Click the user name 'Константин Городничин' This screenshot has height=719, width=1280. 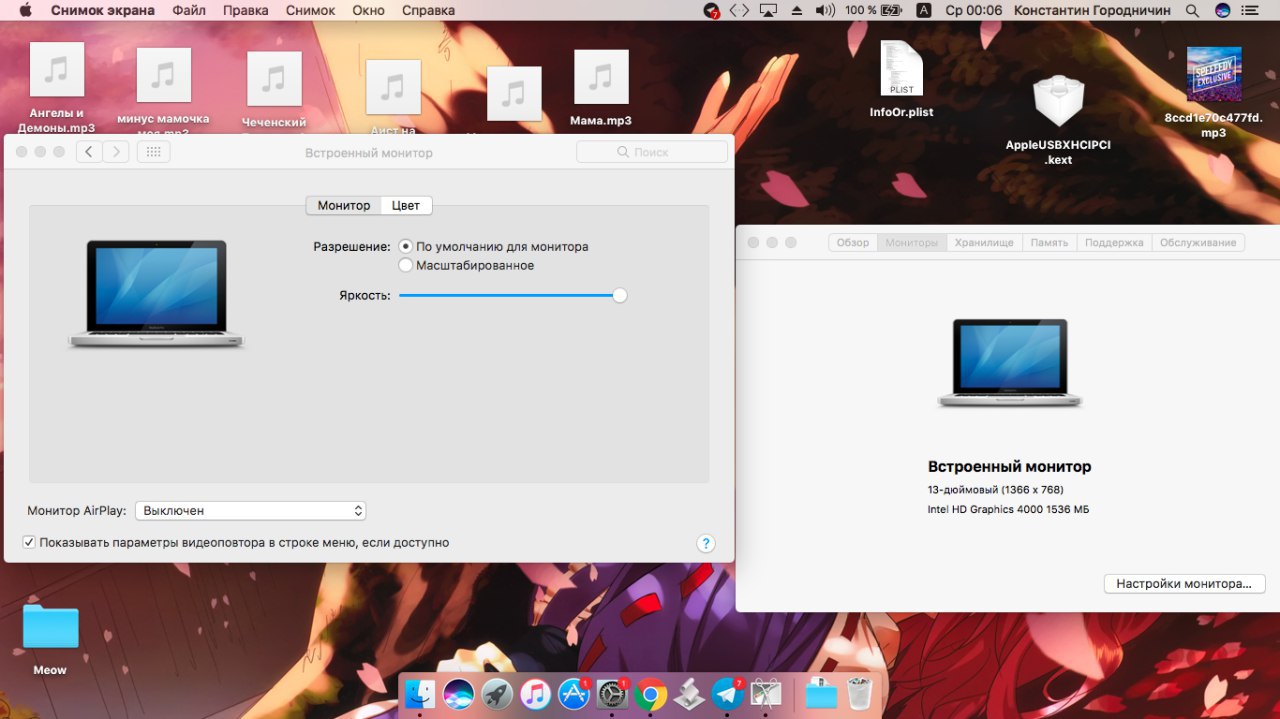(1092, 10)
